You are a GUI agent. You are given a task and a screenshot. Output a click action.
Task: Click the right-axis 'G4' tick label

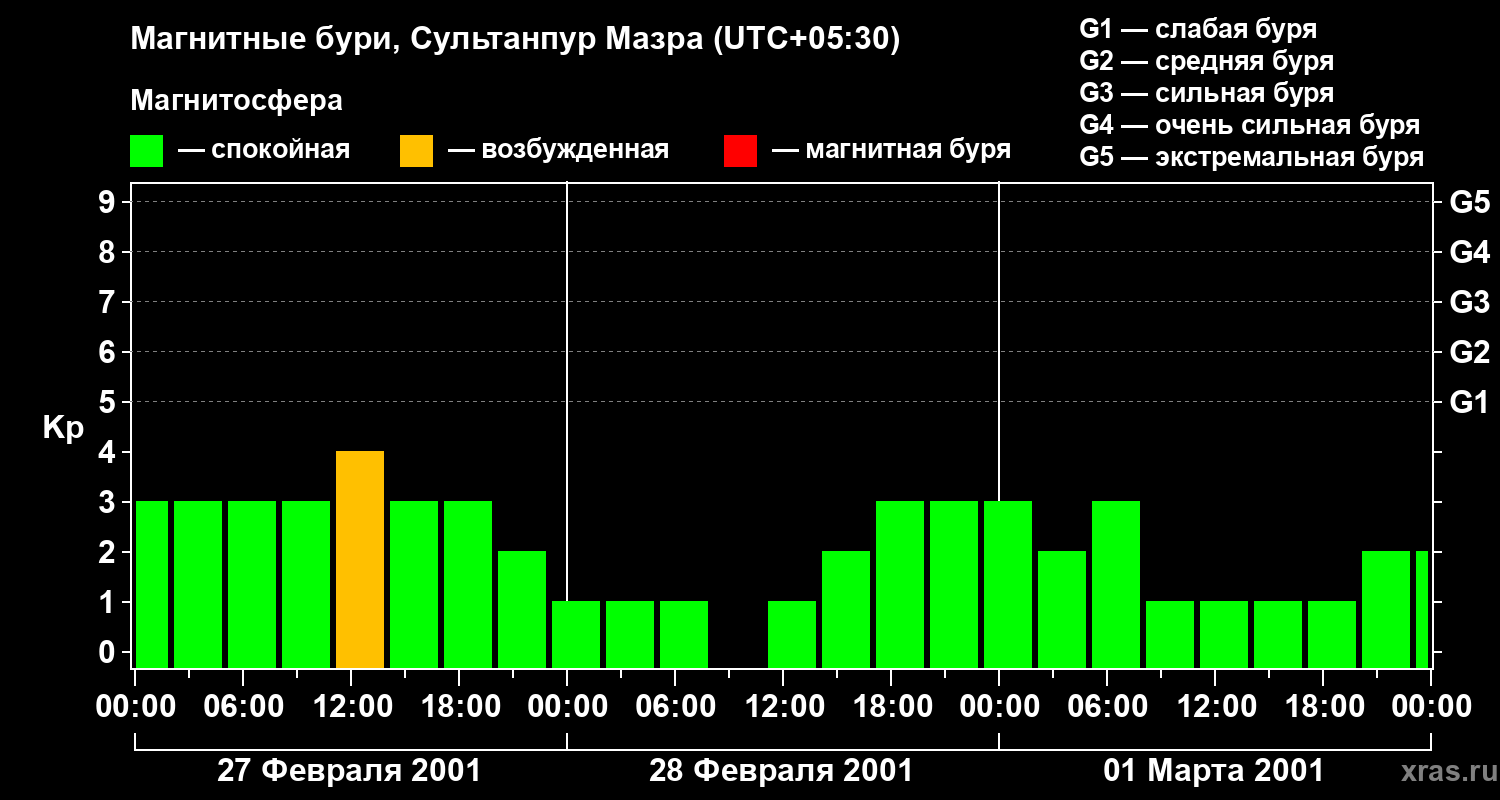[1469, 252]
